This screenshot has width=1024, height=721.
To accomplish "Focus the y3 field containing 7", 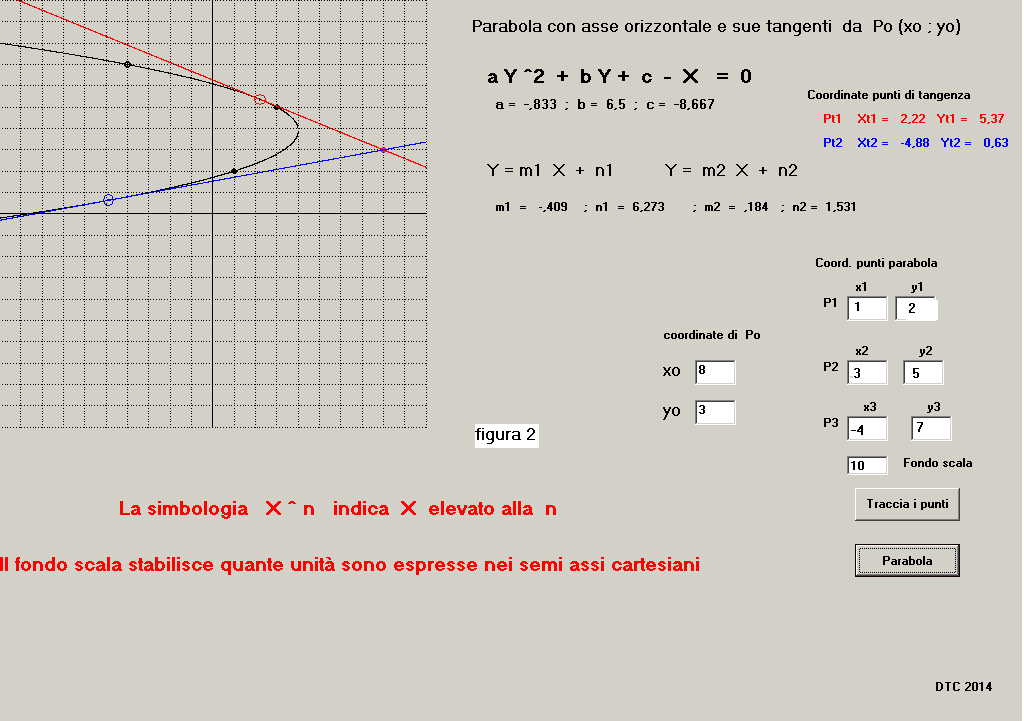I will point(931,429).
